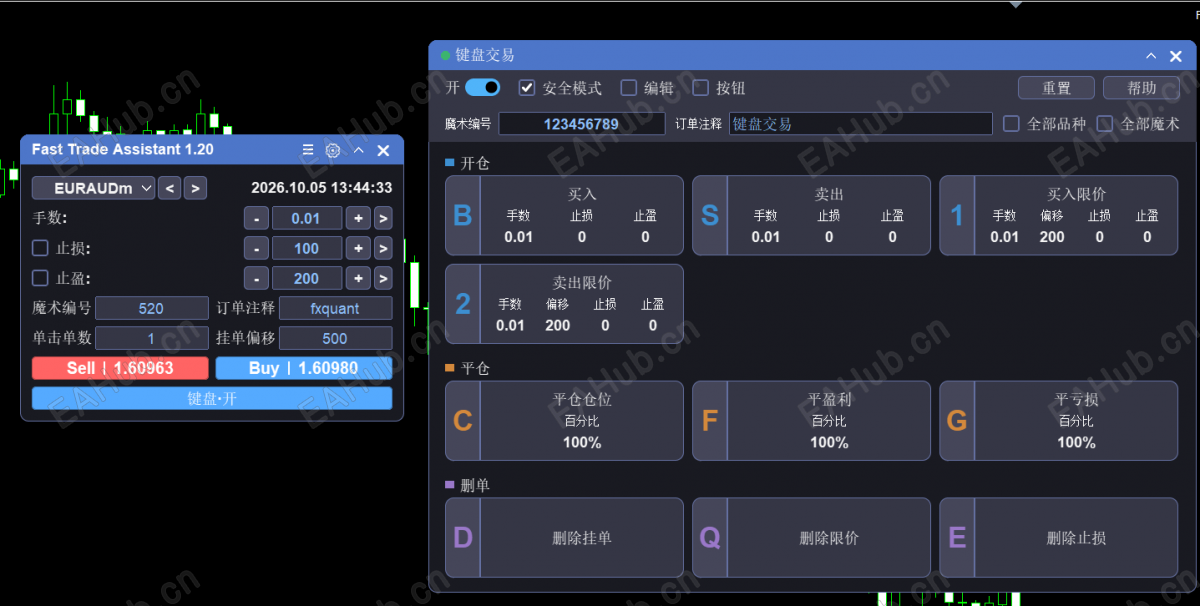Switch to next symbol with > button
This screenshot has height=606, width=1200.
point(196,188)
